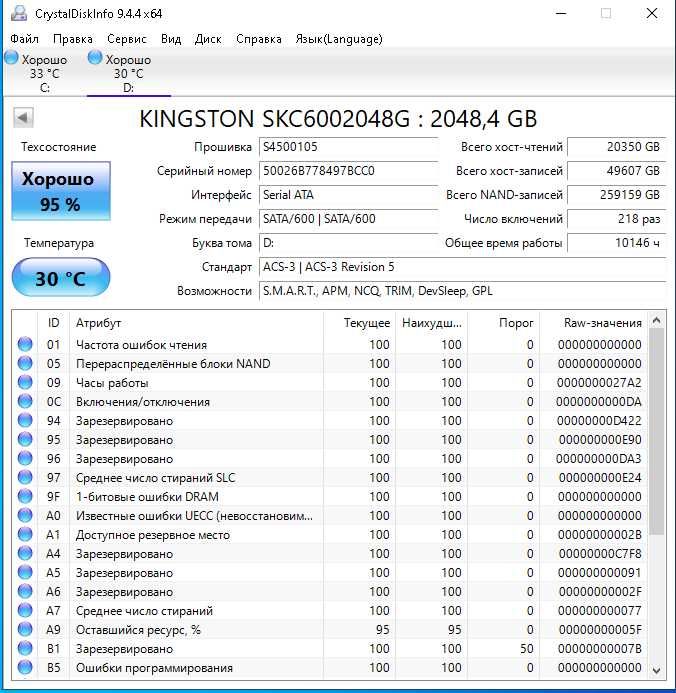
Task: Click status orb of attribute A9 row
Action: click(25, 629)
